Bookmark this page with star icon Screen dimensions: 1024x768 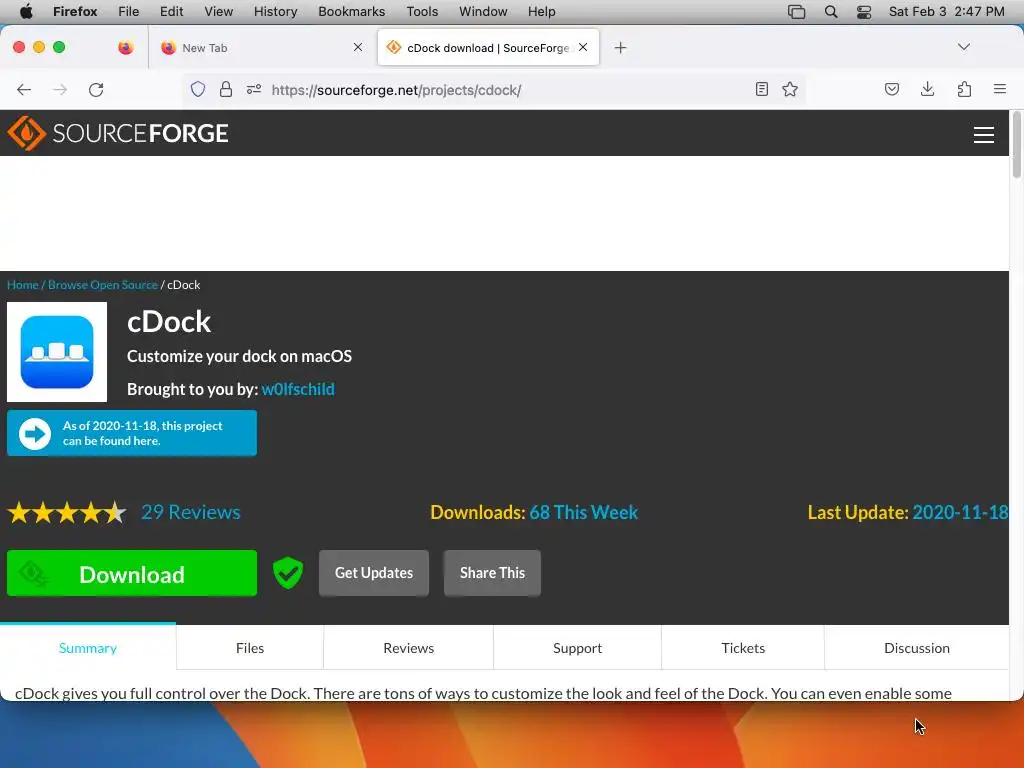[x=790, y=89]
